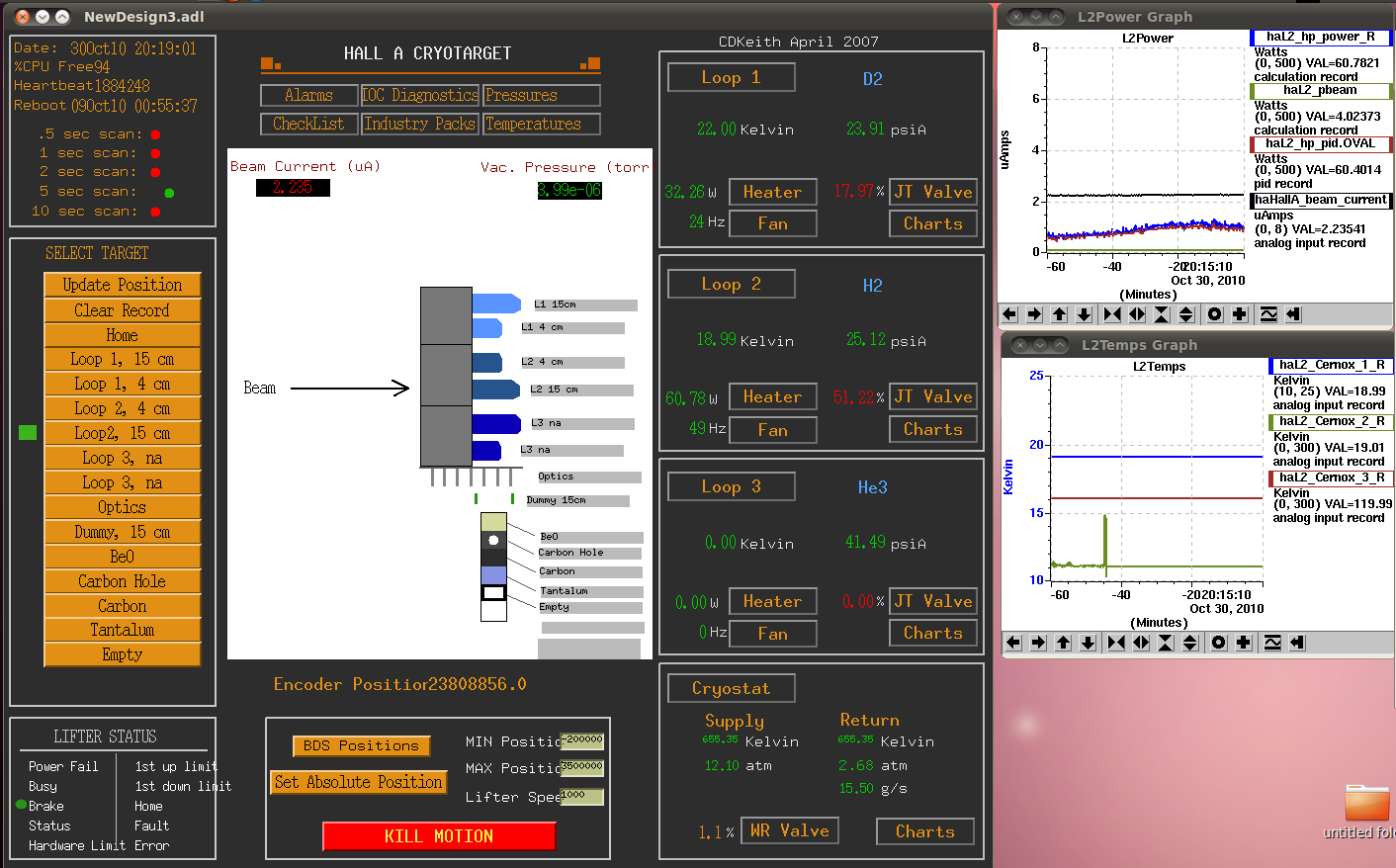Click the plus icon in L2Temps Graph toolbar
The height and width of the screenshot is (868, 1396).
(x=1244, y=643)
